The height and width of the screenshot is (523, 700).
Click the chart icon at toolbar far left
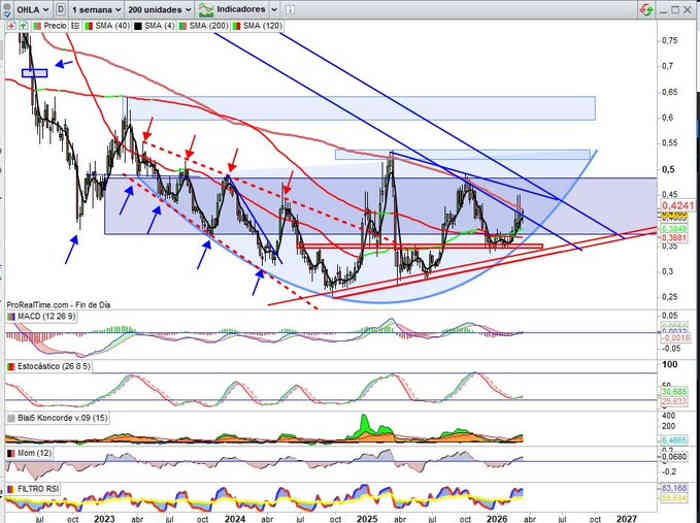coord(8,8)
